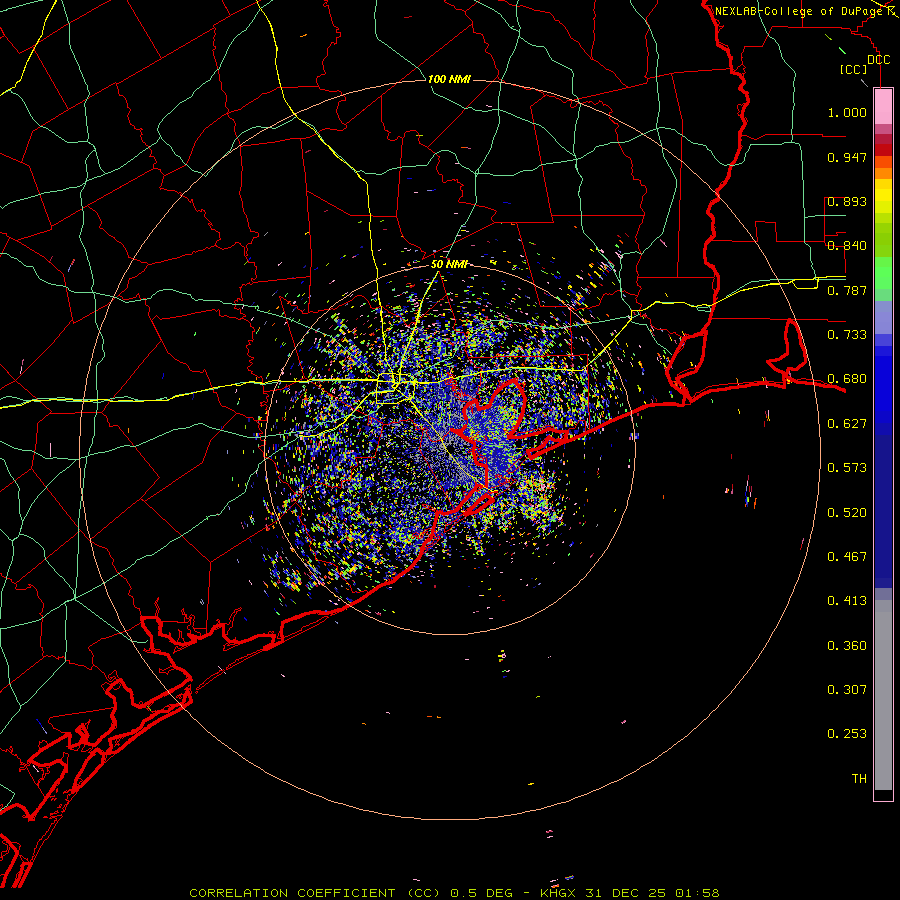This screenshot has height=900, width=900.
Task: Select the 0.253 scale value
Action: (847, 734)
